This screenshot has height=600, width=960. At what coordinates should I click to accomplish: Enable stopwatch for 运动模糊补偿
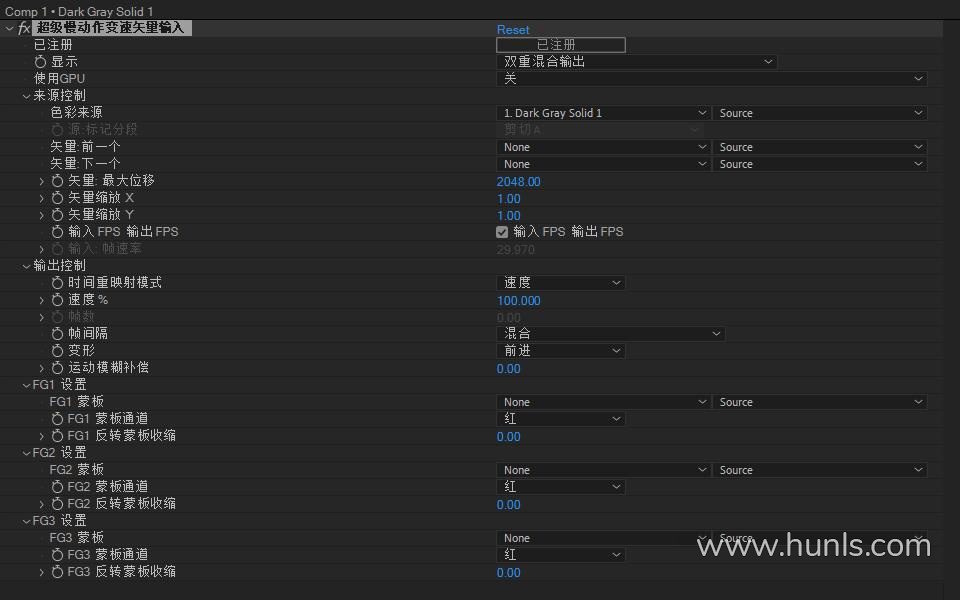[x=58, y=368]
